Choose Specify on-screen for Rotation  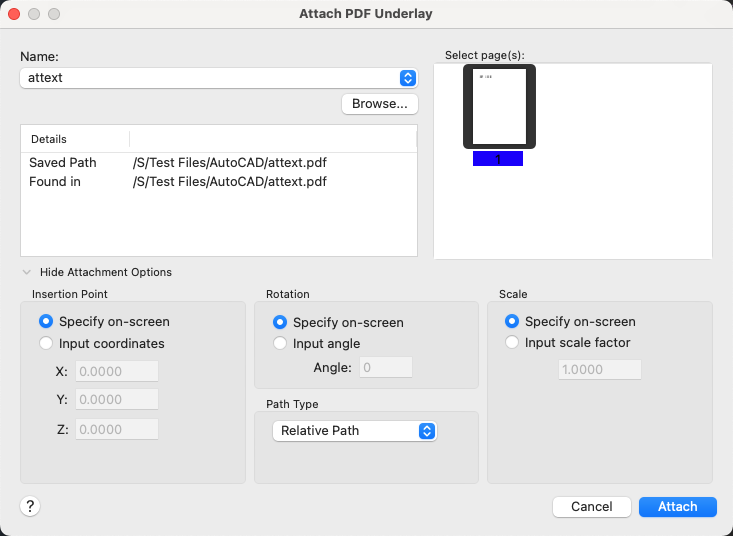point(280,323)
